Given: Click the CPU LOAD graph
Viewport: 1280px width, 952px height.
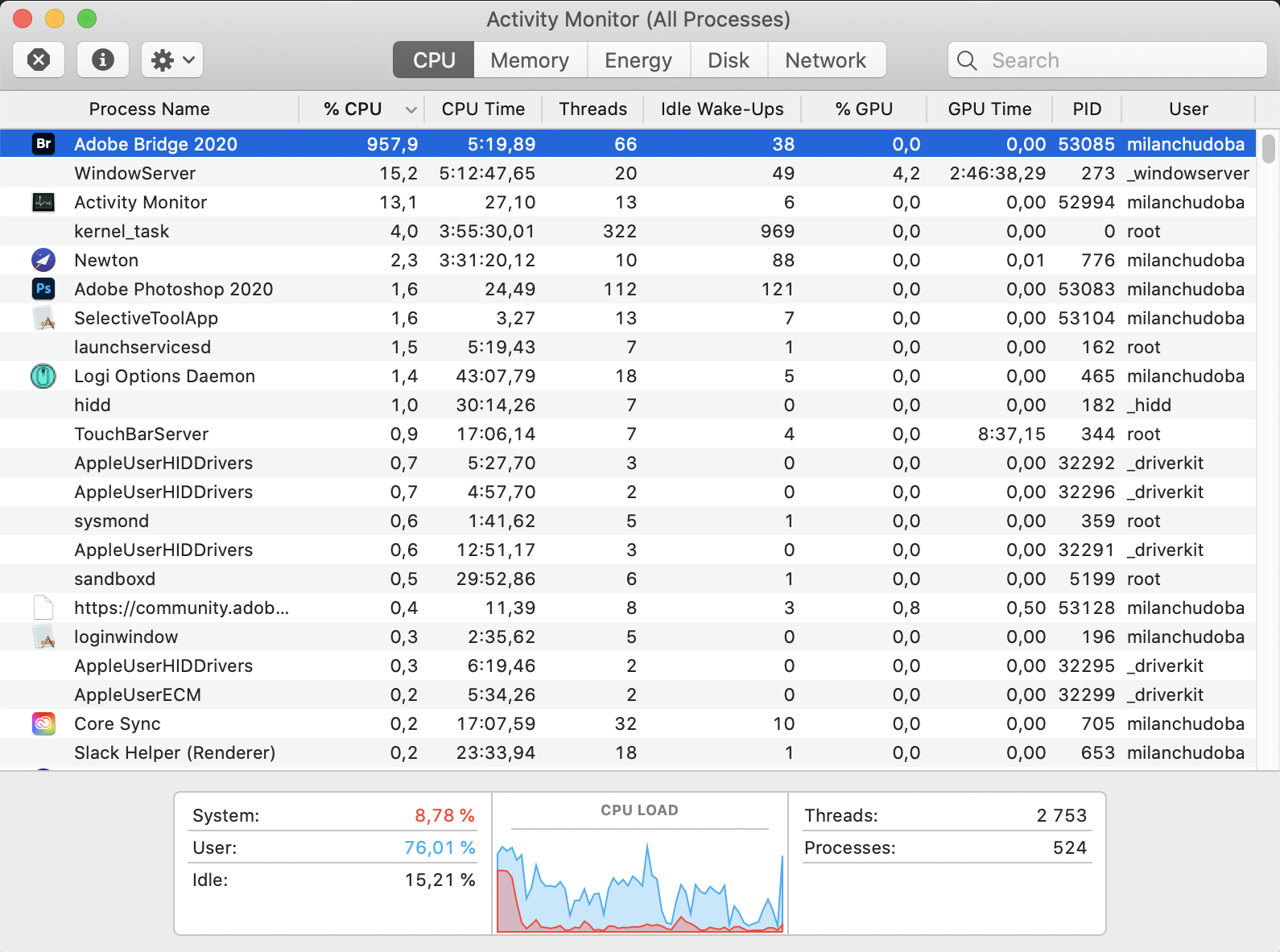Looking at the screenshot, I should 640,885.
